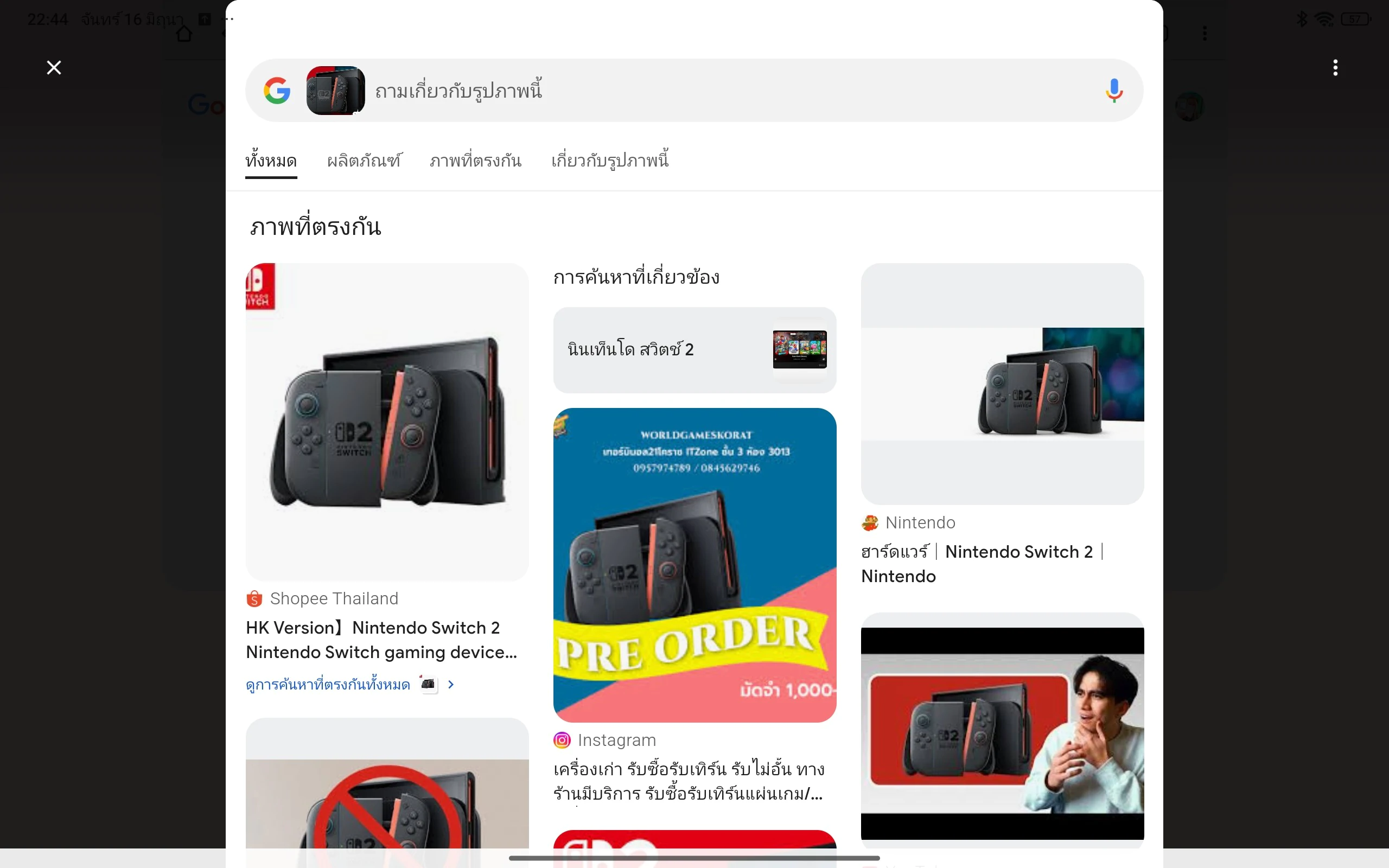1389x868 pixels.
Task: Expand all matching results chevron arrow
Action: click(x=451, y=684)
